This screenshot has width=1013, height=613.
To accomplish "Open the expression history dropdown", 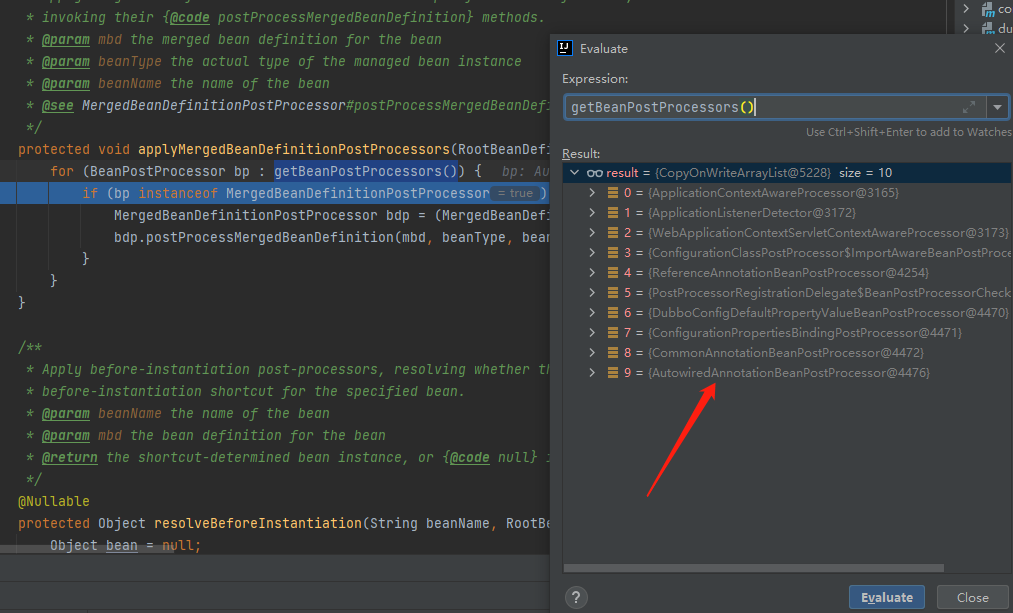I will point(997,107).
